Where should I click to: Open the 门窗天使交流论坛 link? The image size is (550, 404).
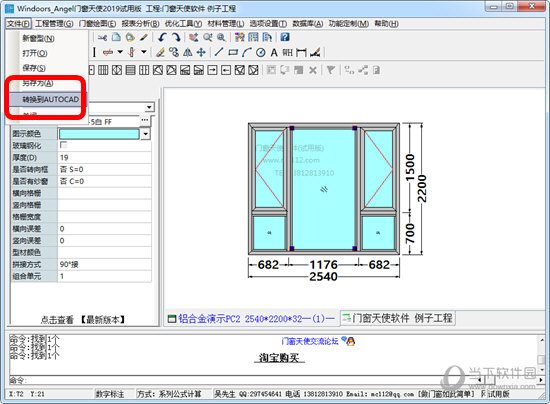310,341
